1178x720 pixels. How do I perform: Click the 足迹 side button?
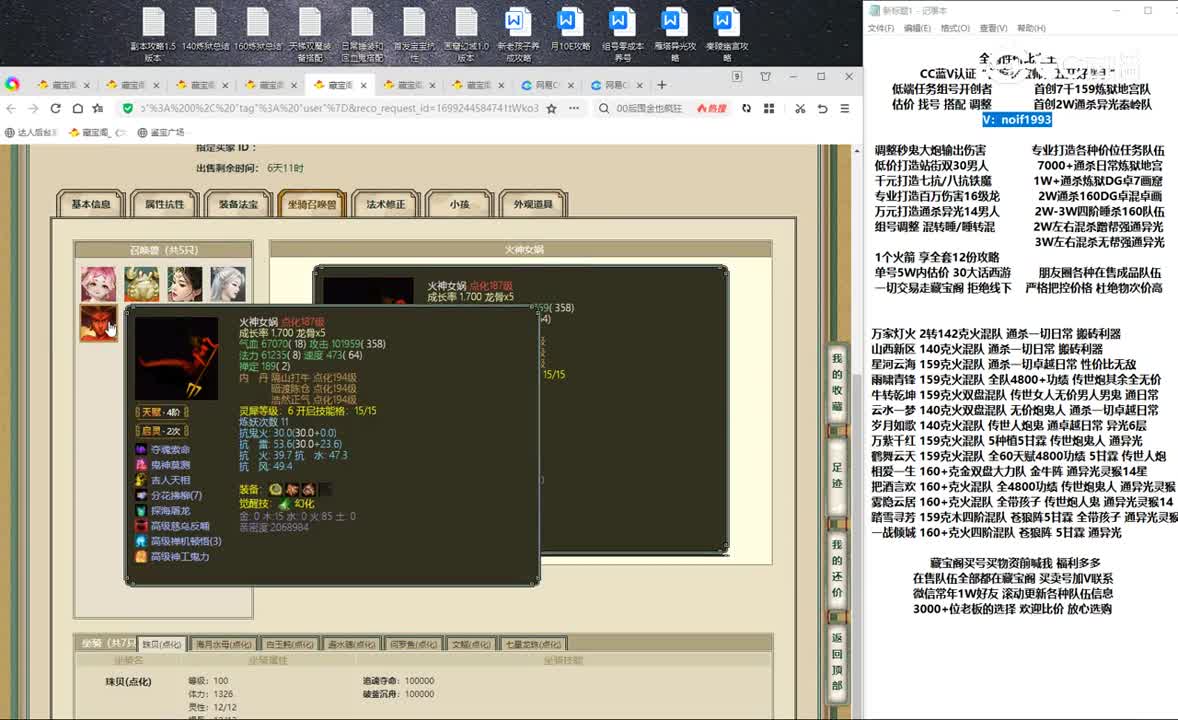click(837, 475)
